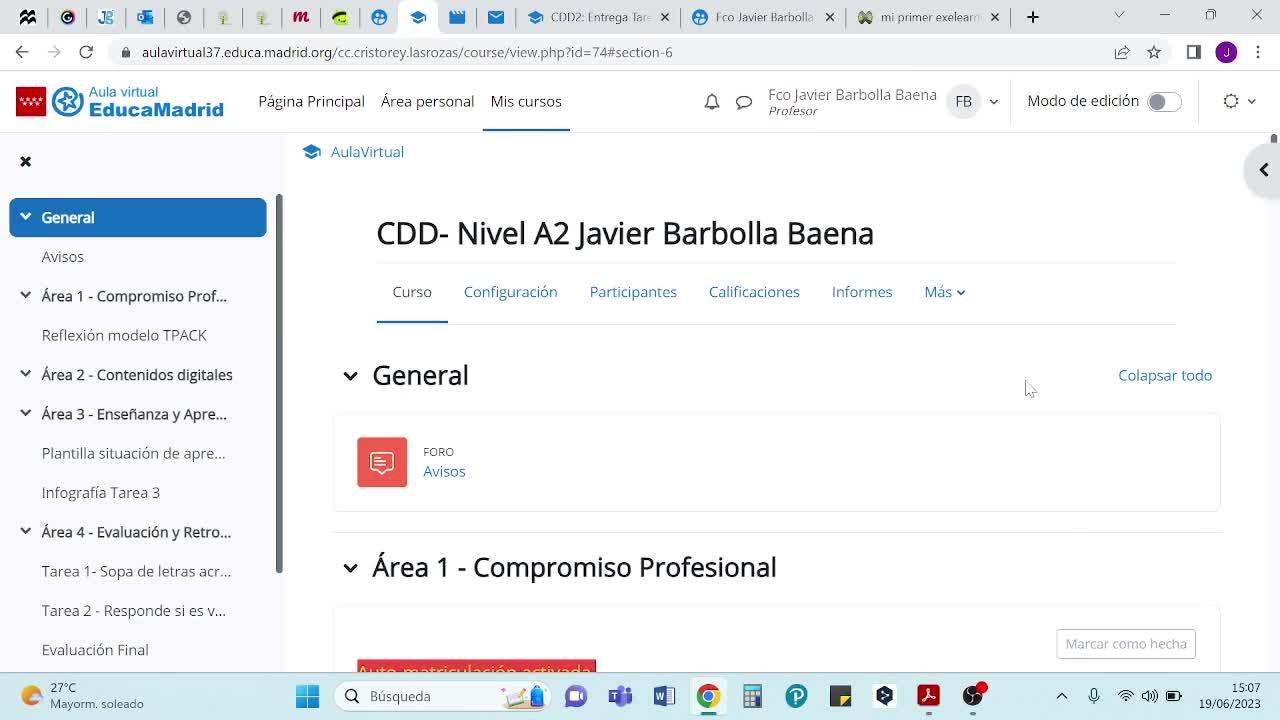Viewport: 1280px width, 720px height.
Task: Open Reflexión modelo TPACK in sidebar
Action: click(x=124, y=335)
